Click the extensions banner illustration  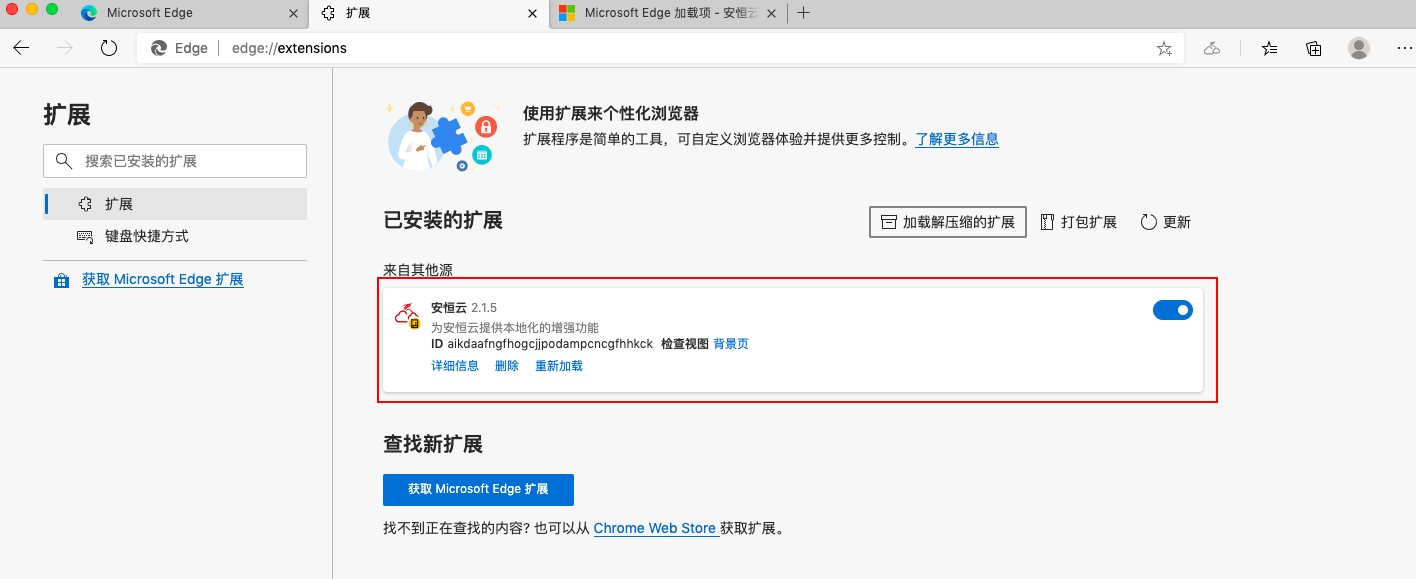tap(441, 137)
